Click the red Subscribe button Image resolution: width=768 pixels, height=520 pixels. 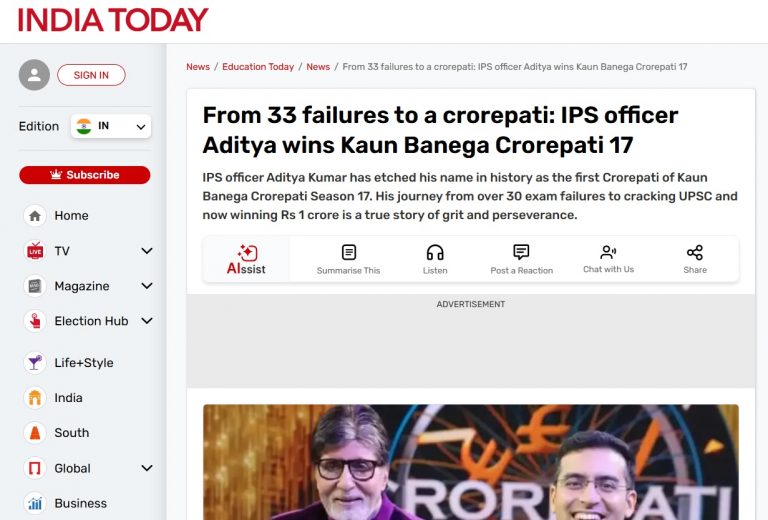pos(85,175)
